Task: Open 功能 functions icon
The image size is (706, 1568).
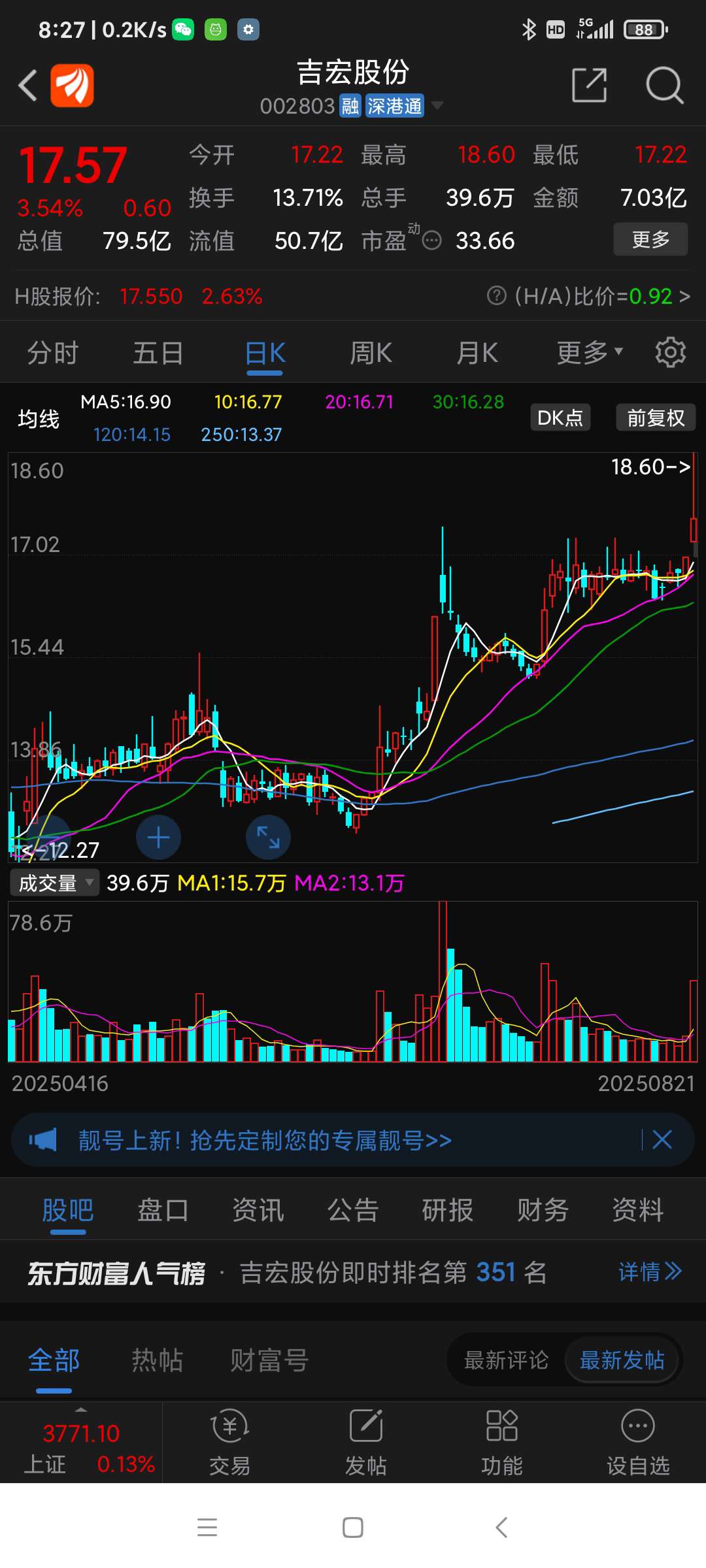Action: click(501, 1443)
